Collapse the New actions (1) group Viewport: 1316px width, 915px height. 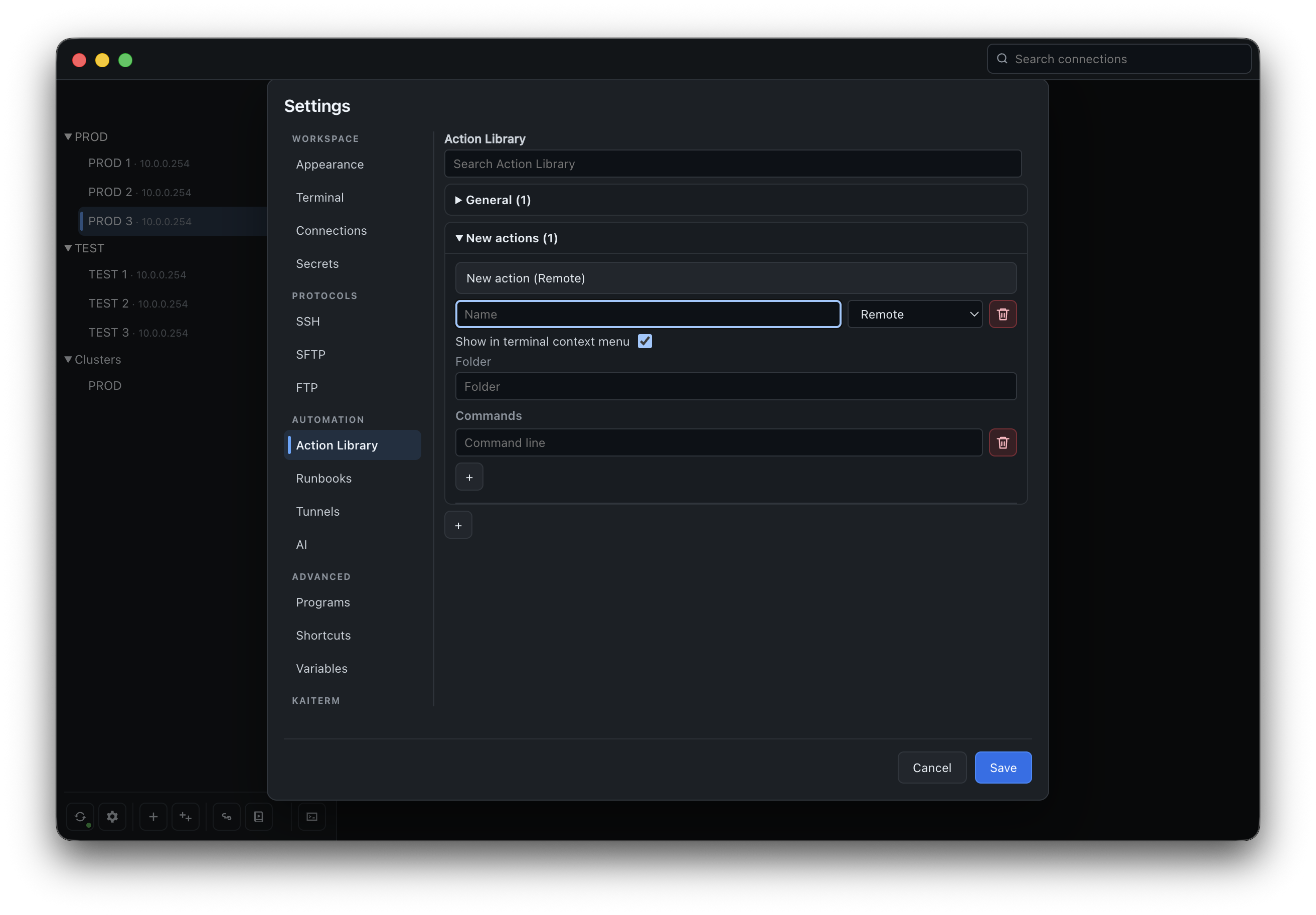(x=736, y=238)
